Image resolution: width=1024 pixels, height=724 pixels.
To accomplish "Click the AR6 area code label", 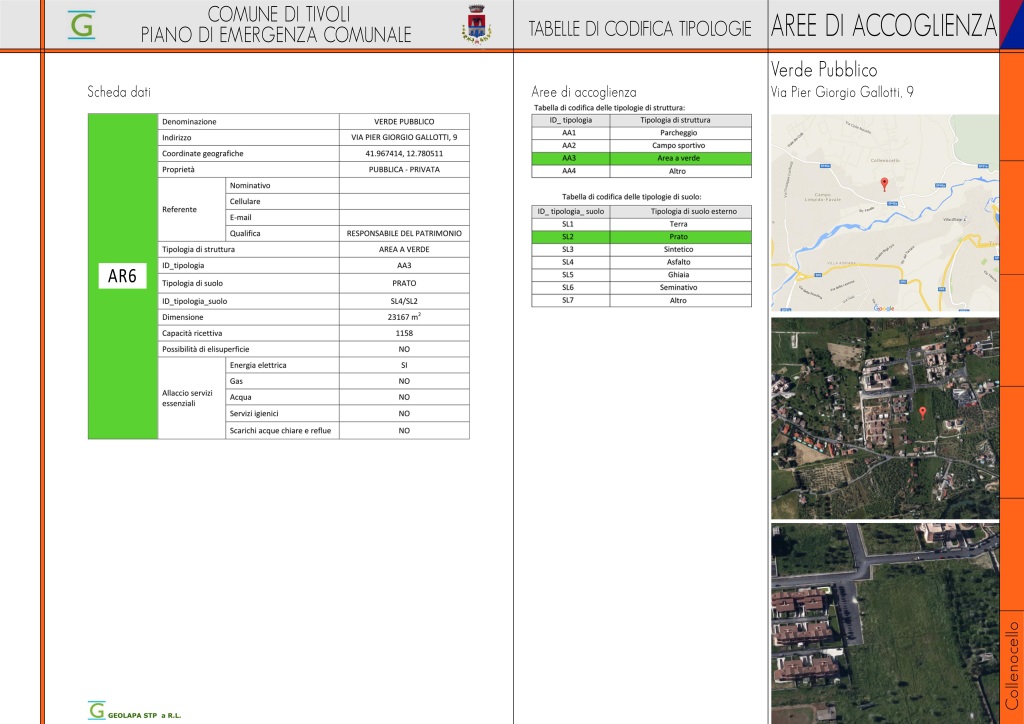I will pyautogui.click(x=122, y=276).
